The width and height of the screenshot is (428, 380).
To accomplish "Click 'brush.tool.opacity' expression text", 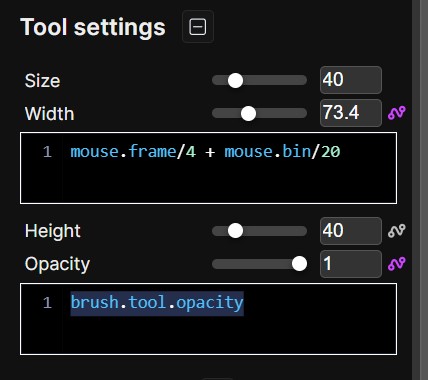I will pyautogui.click(x=157, y=303).
